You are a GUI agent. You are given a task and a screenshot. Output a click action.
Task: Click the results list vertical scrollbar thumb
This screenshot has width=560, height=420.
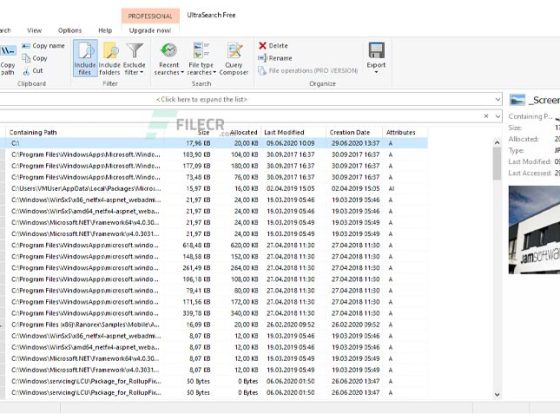point(497,164)
